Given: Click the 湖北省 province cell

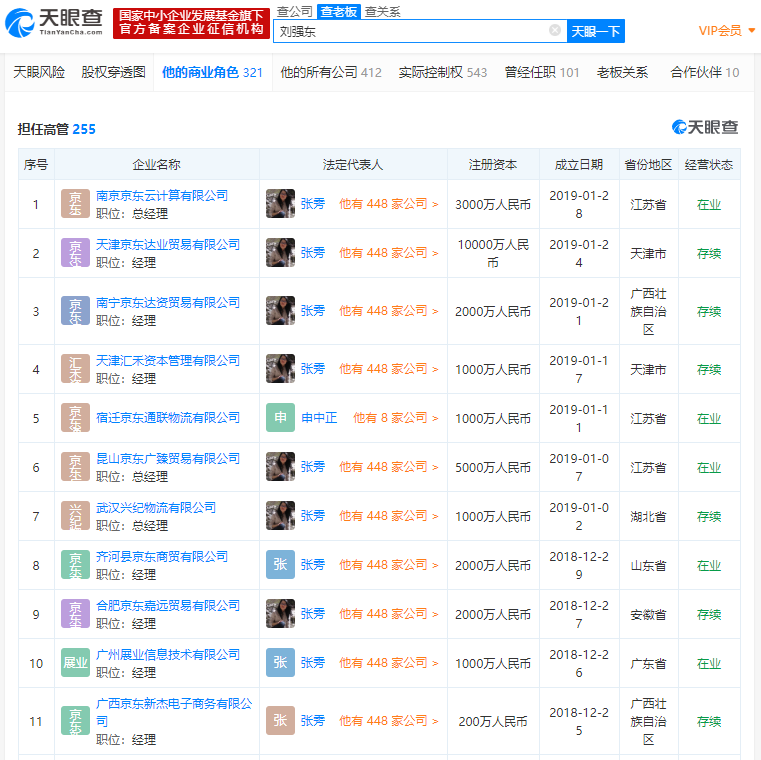Looking at the screenshot, I should point(648,516).
